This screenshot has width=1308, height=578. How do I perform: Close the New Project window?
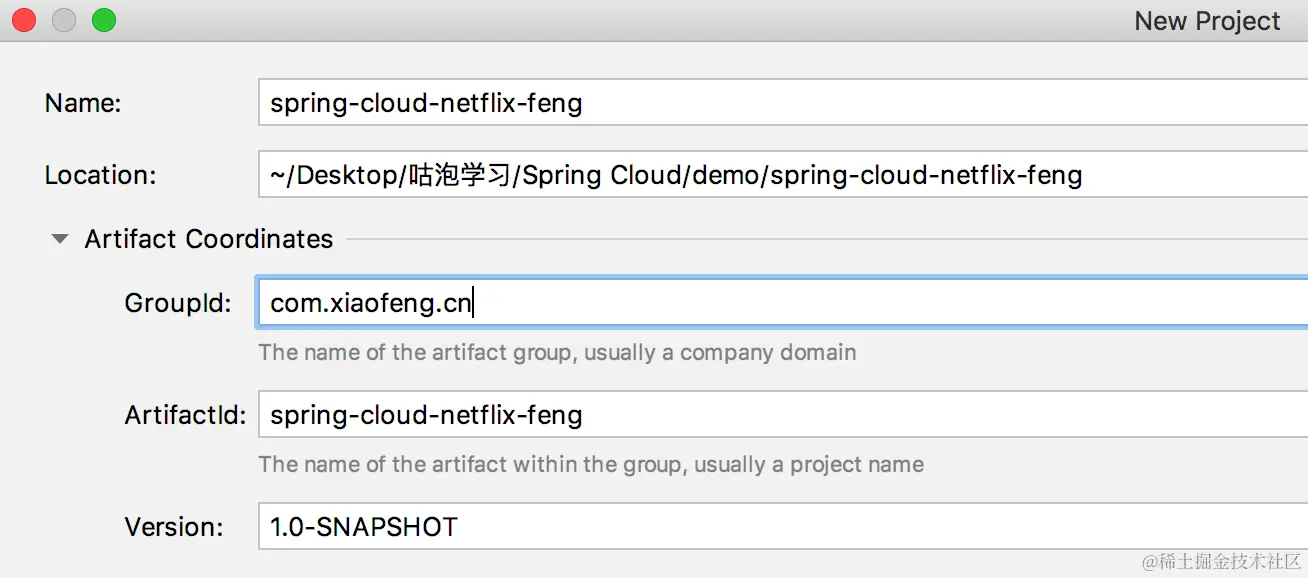[x=24, y=20]
